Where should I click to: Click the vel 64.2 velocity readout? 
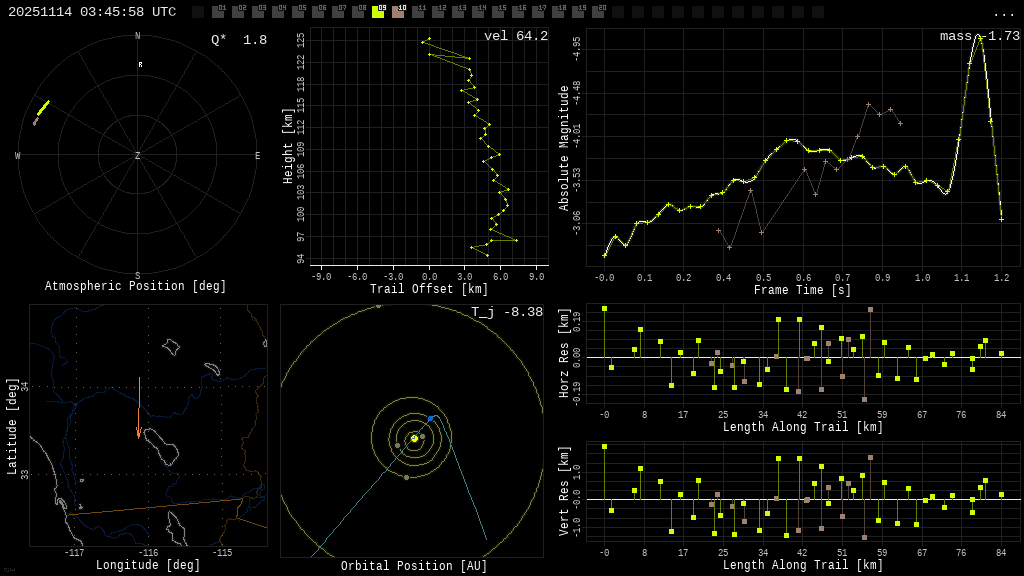(x=516, y=36)
